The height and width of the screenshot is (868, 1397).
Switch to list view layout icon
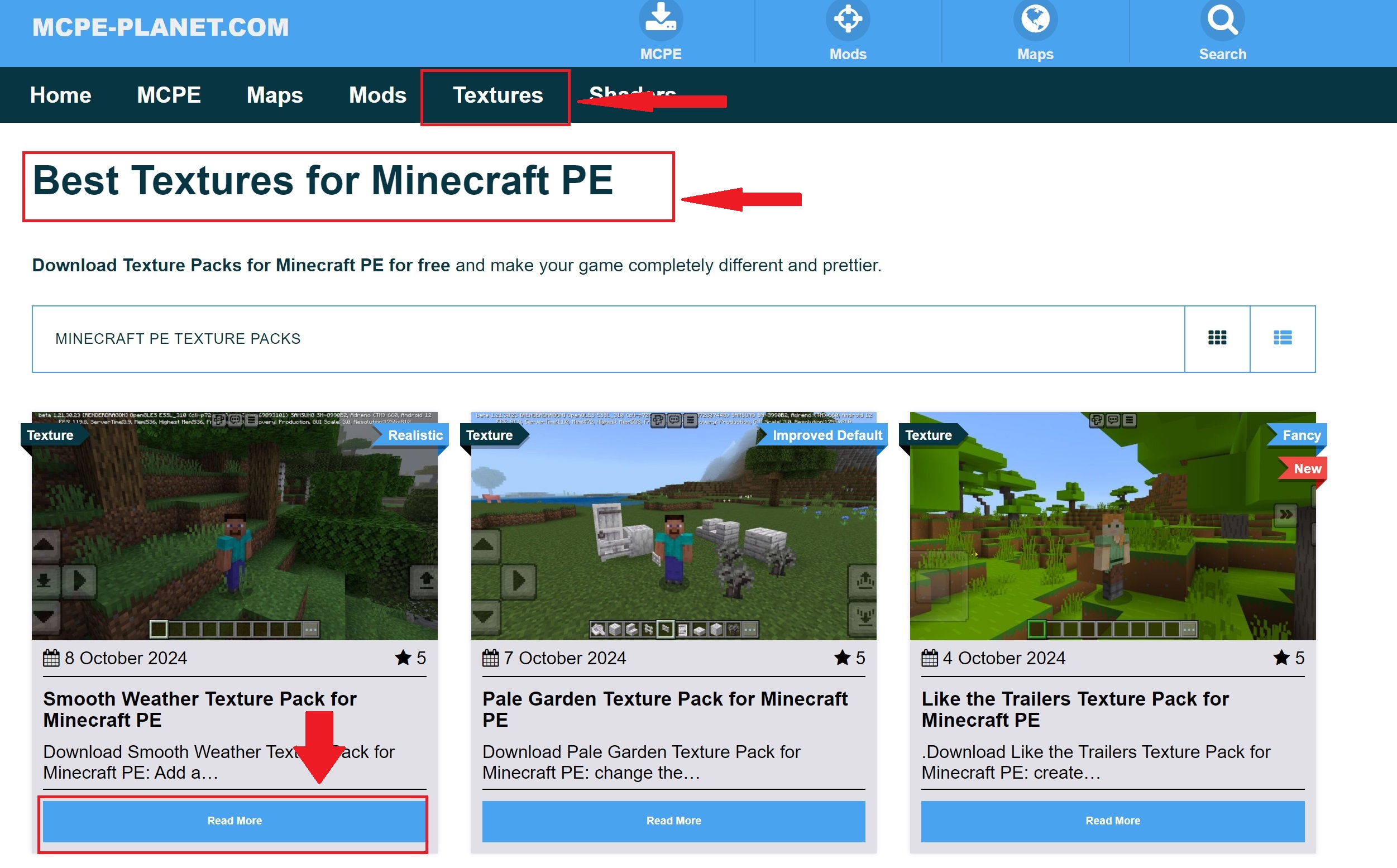click(1282, 338)
